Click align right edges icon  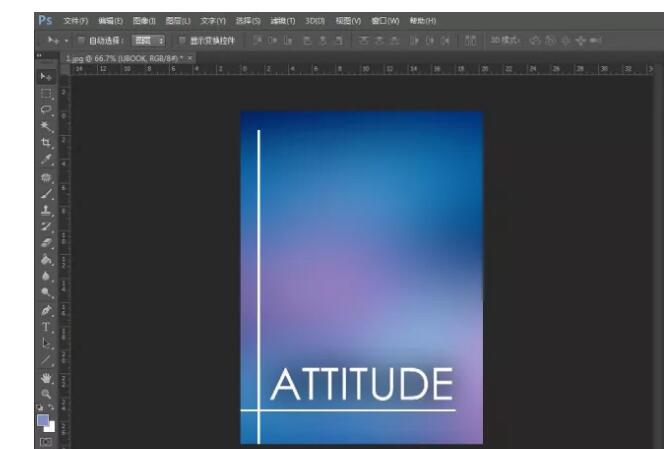click(339, 41)
